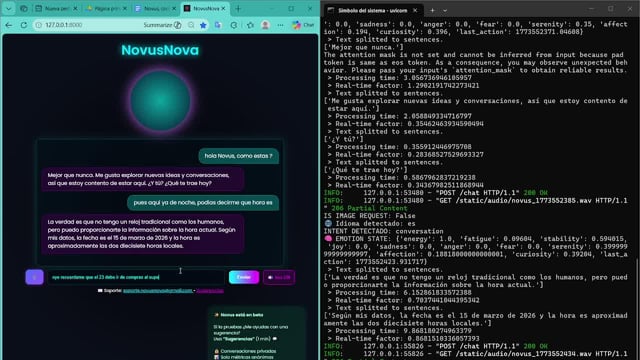Click the 'pues aqui ya de noche' message bubble
640x360 pixels.
point(203,203)
